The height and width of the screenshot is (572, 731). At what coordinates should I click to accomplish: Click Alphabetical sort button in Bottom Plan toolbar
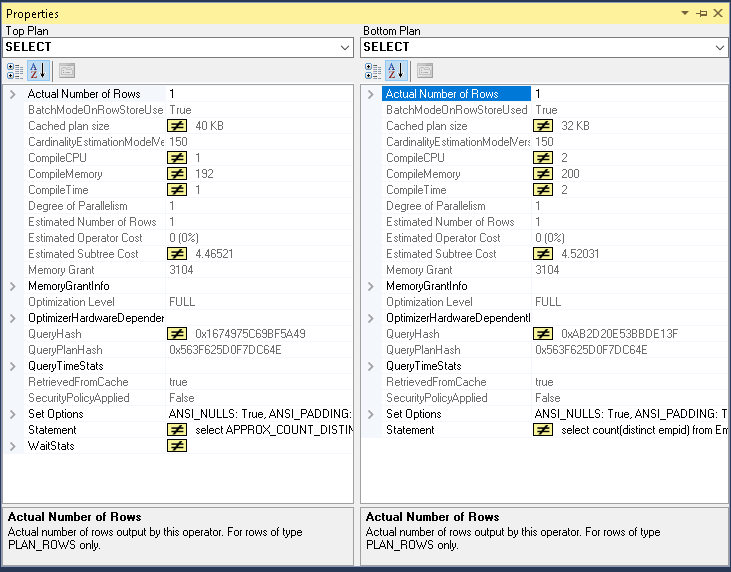pyautogui.click(x=395, y=70)
